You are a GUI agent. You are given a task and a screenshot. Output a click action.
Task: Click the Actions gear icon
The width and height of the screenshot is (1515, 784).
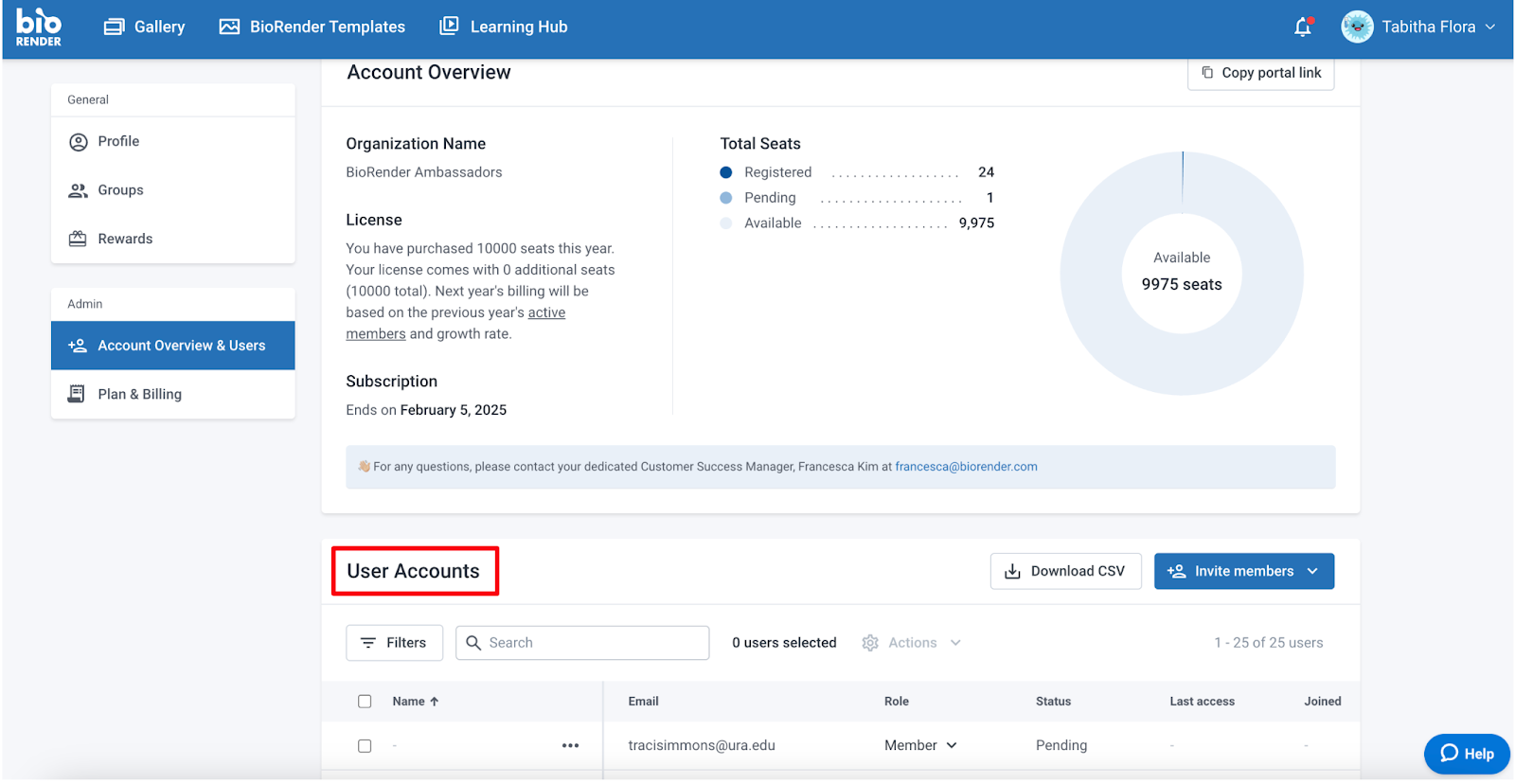pyautogui.click(x=870, y=643)
